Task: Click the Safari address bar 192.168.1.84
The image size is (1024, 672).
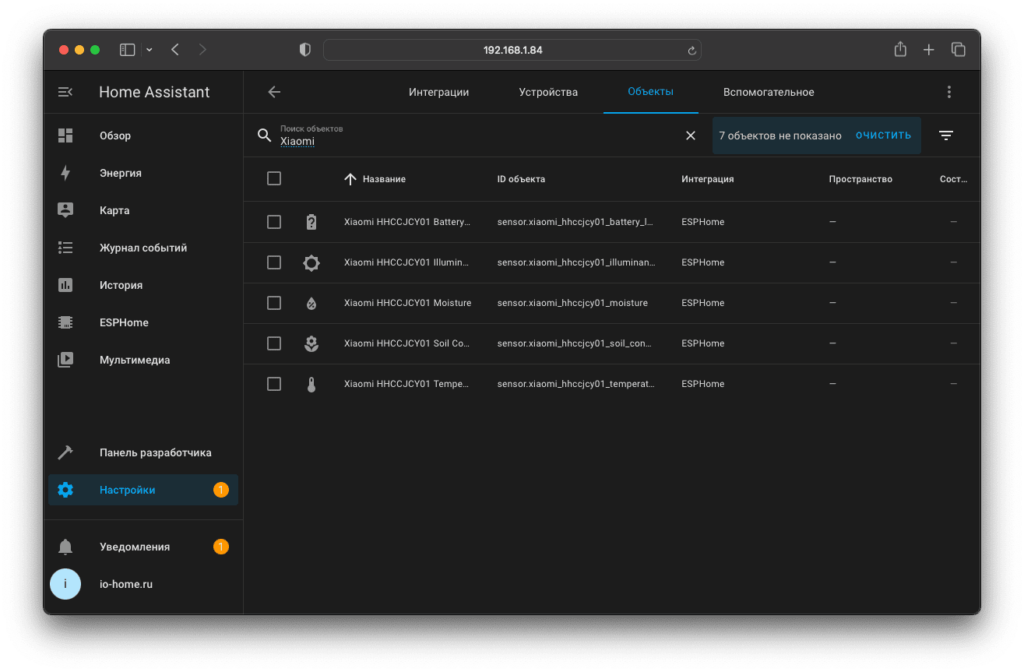Action: pos(513,50)
